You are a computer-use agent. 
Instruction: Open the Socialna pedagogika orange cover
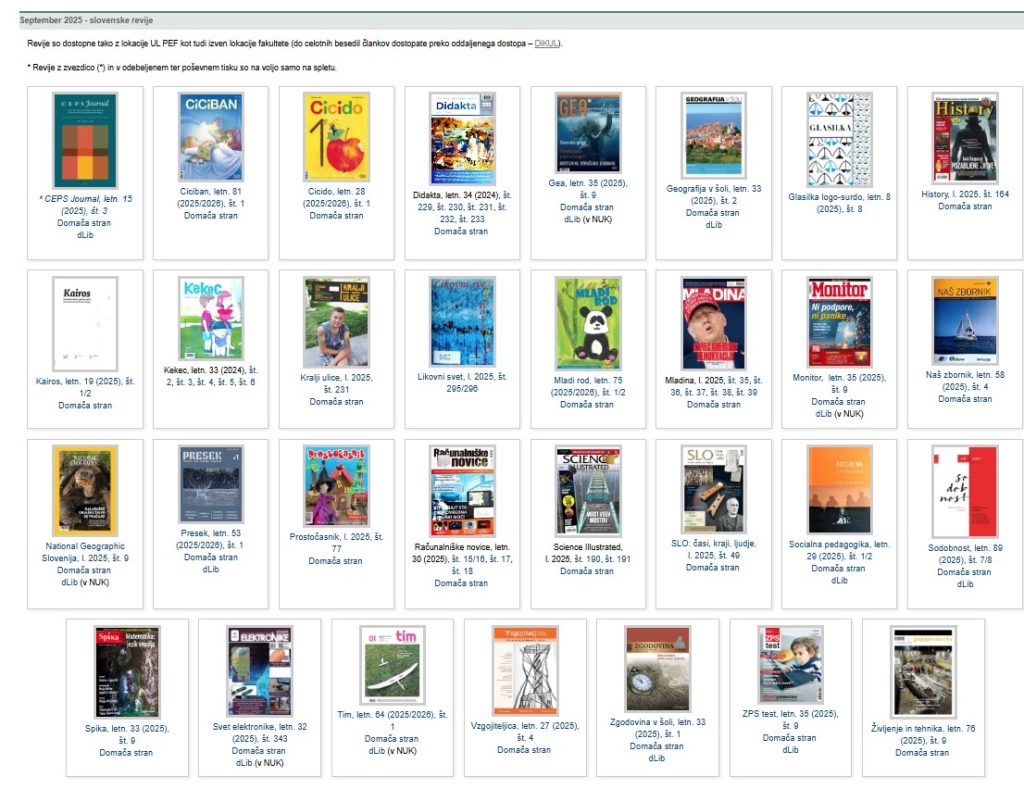coord(839,490)
